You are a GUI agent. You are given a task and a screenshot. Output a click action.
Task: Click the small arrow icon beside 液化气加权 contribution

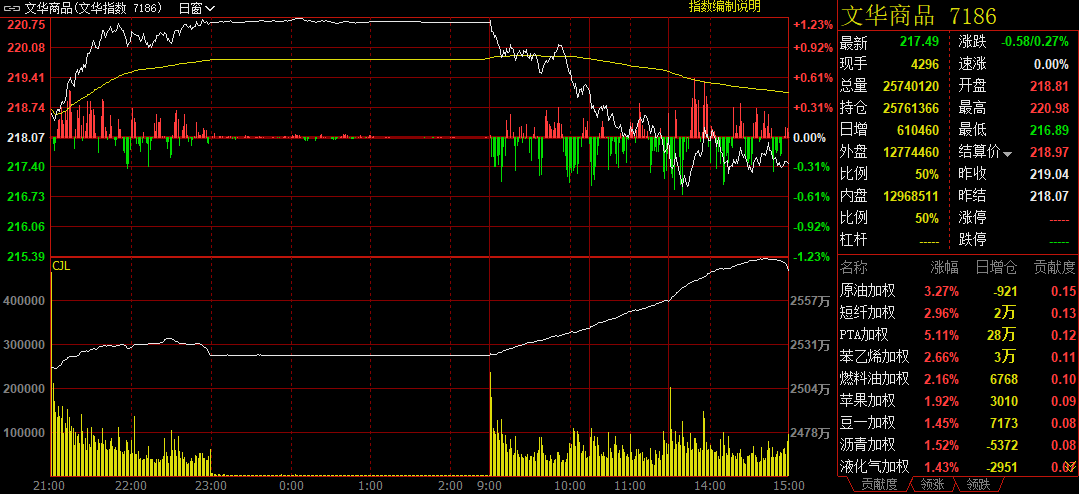click(x=1070, y=468)
